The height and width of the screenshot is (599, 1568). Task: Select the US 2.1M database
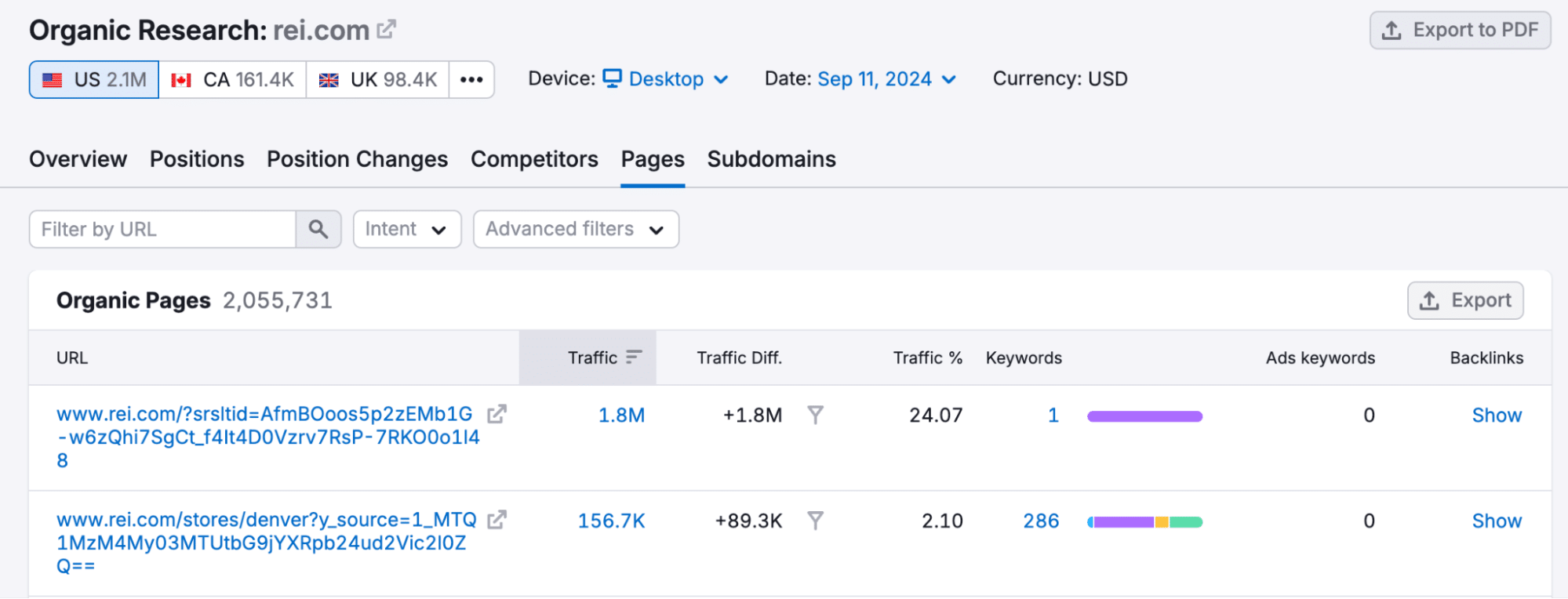click(x=94, y=79)
